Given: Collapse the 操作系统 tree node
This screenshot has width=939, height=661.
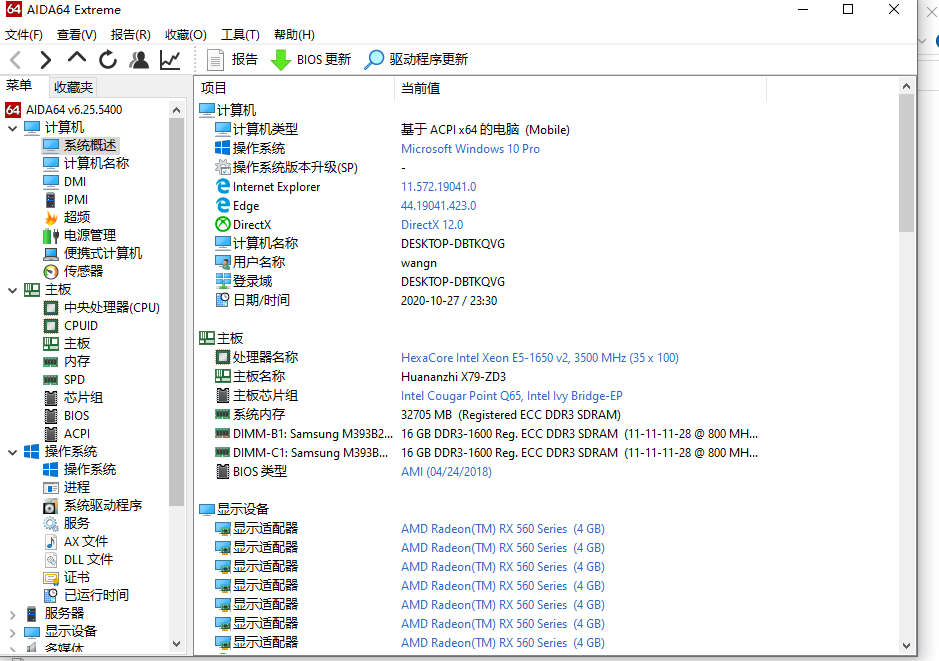Looking at the screenshot, I should coord(13,452).
